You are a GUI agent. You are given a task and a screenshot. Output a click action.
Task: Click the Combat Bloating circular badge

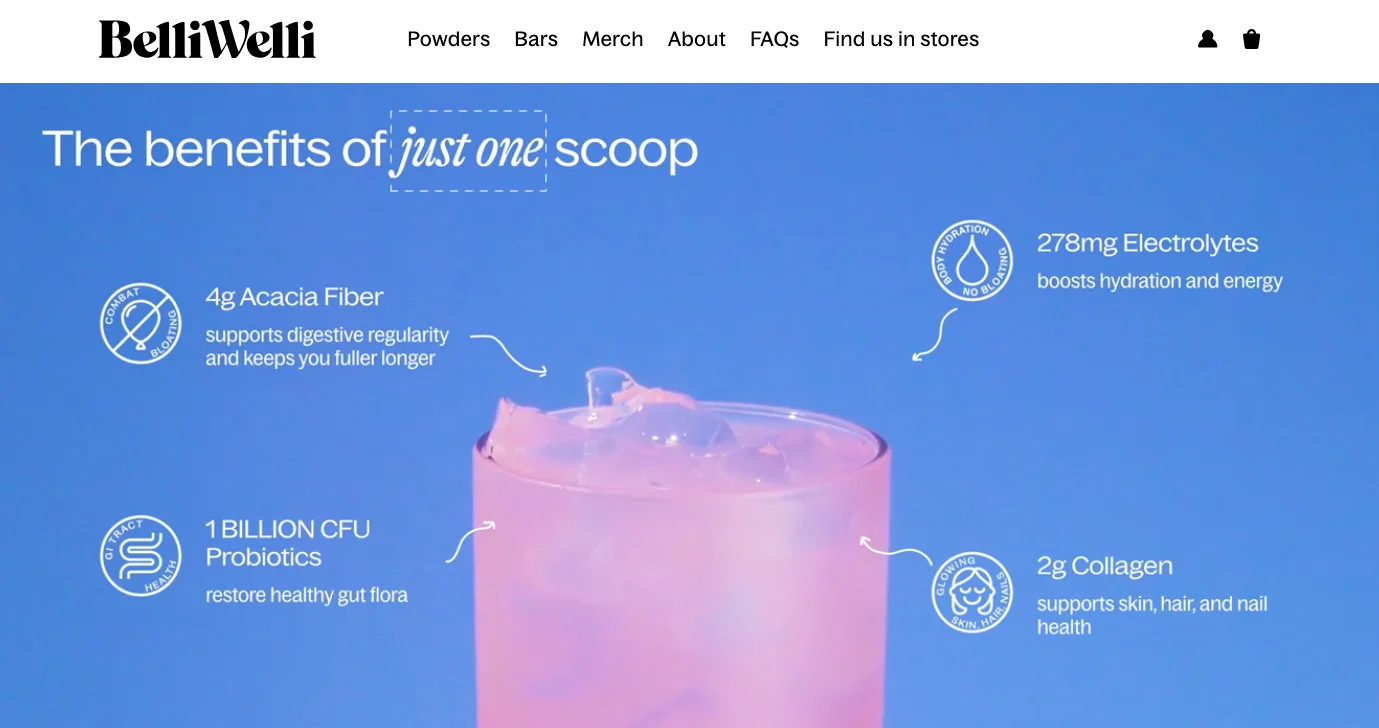point(141,323)
